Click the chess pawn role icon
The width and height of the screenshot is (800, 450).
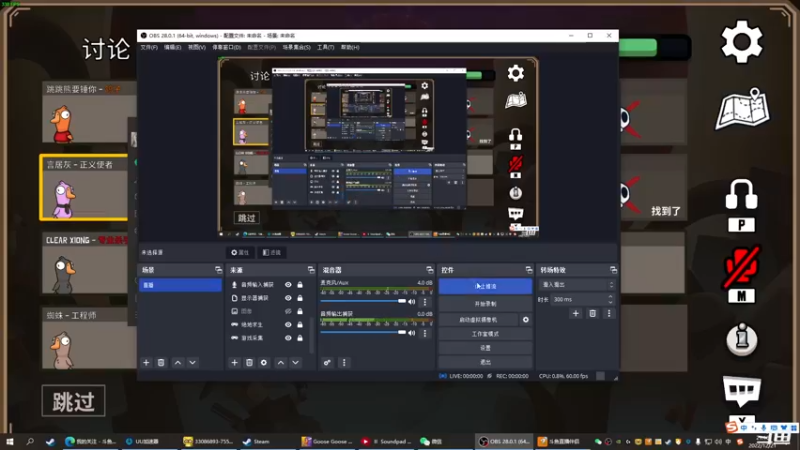[741, 339]
